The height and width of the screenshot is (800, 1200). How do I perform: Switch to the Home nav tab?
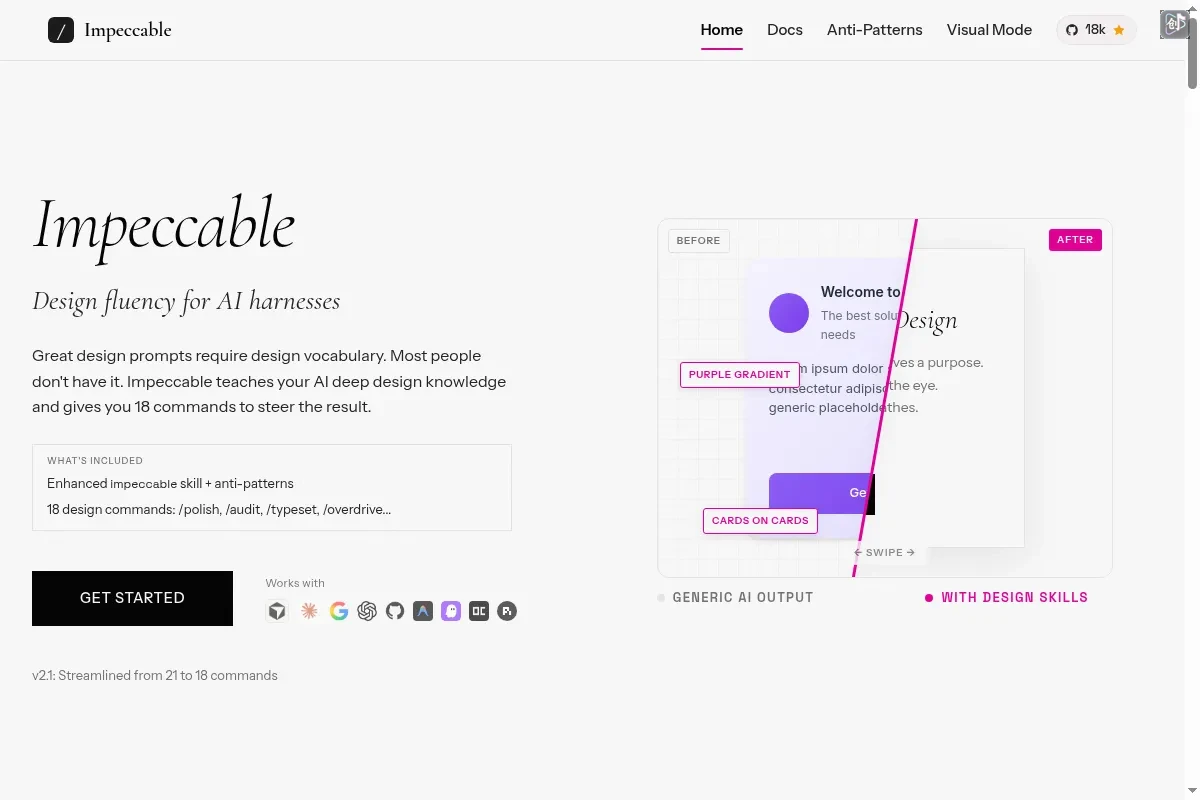[x=721, y=30]
